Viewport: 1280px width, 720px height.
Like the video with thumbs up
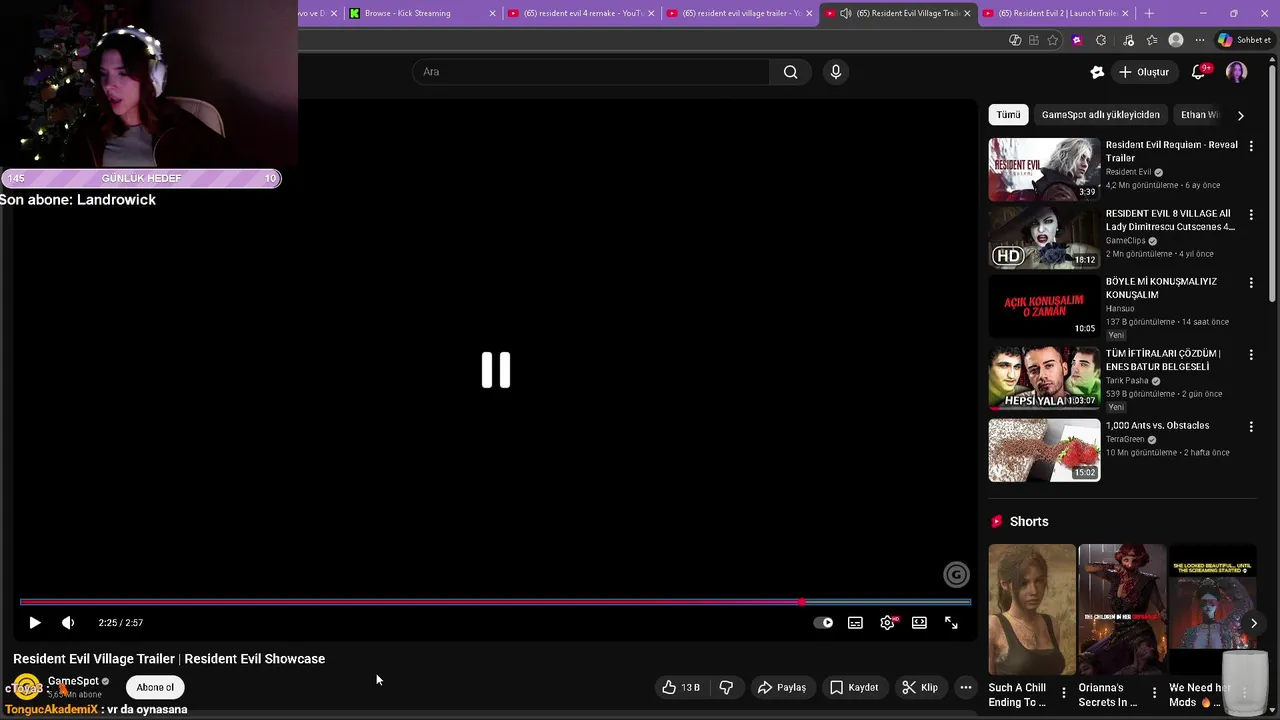[x=680, y=687]
